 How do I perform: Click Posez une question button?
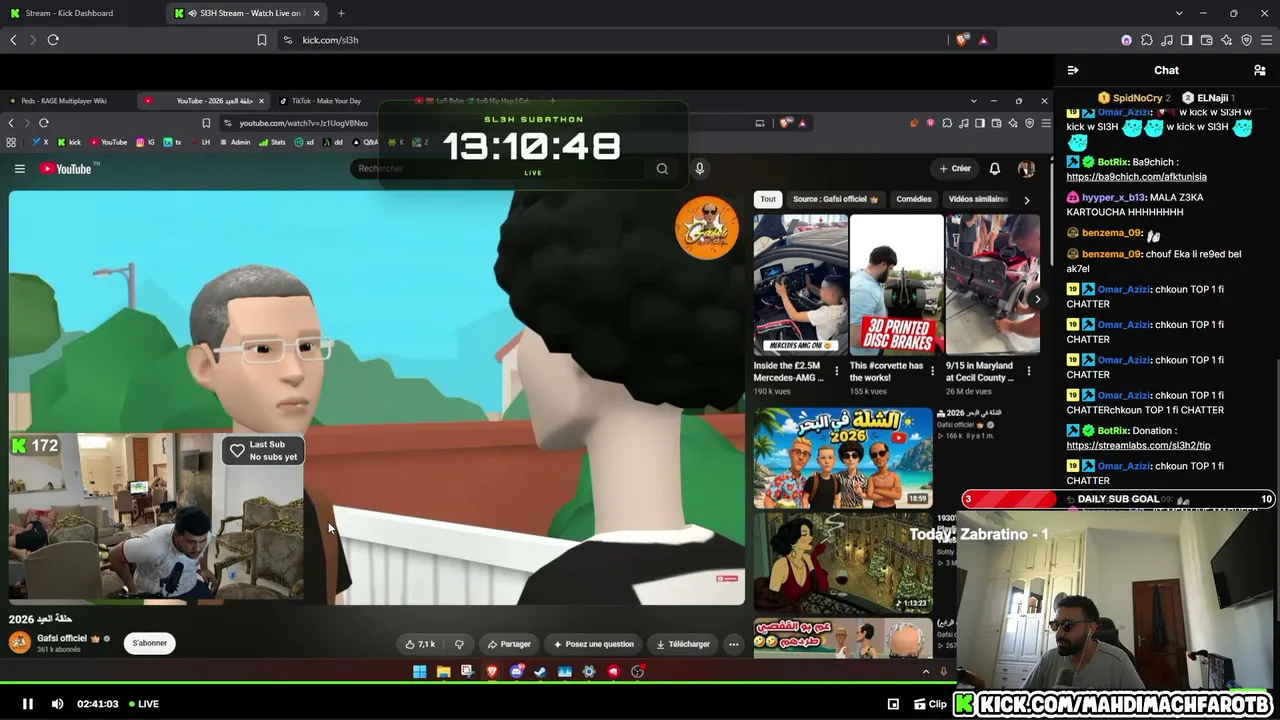[x=592, y=644]
